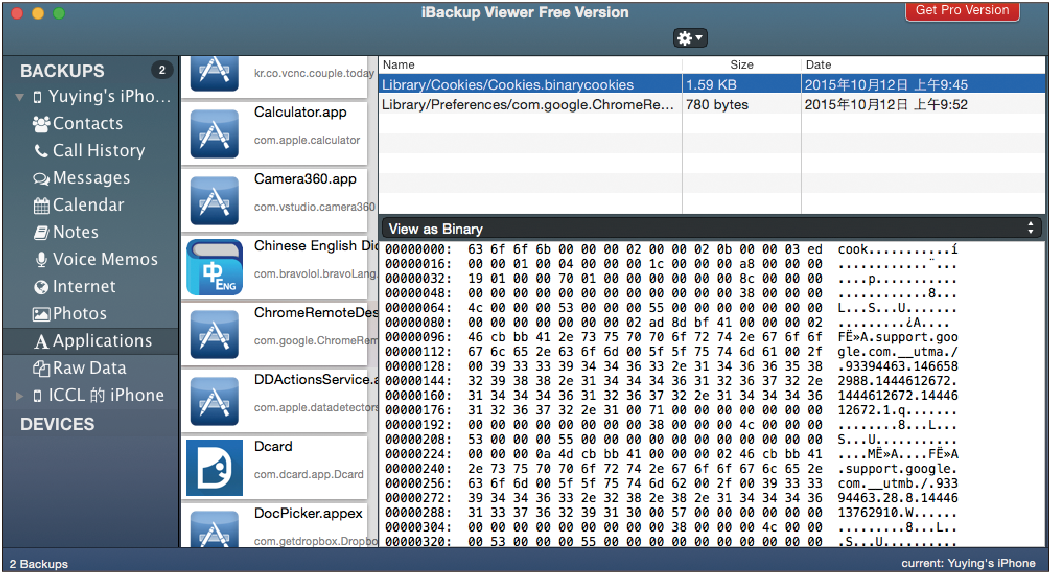Click the DDActionsService app icon
Viewport: 1052px width, 575px height.
click(214, 401)
